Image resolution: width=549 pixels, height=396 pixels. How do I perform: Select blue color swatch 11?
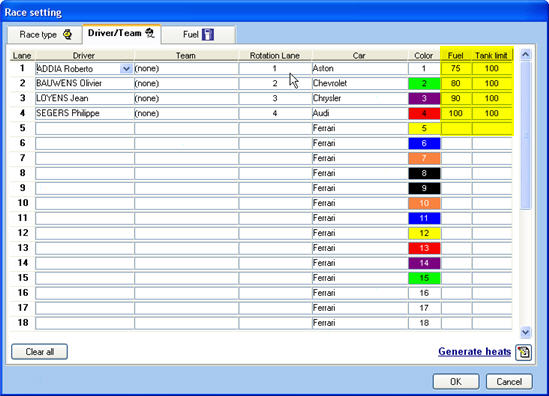[424, 218]
